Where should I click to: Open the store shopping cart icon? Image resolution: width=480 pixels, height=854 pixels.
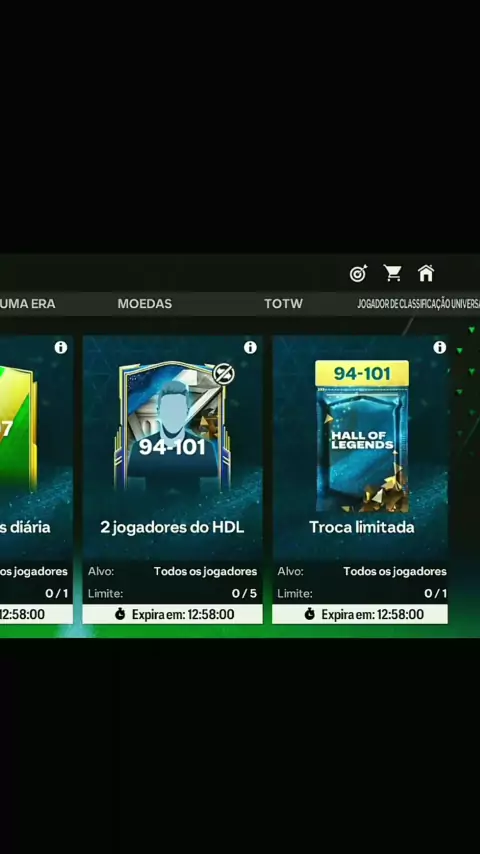[x=392, y=273]
